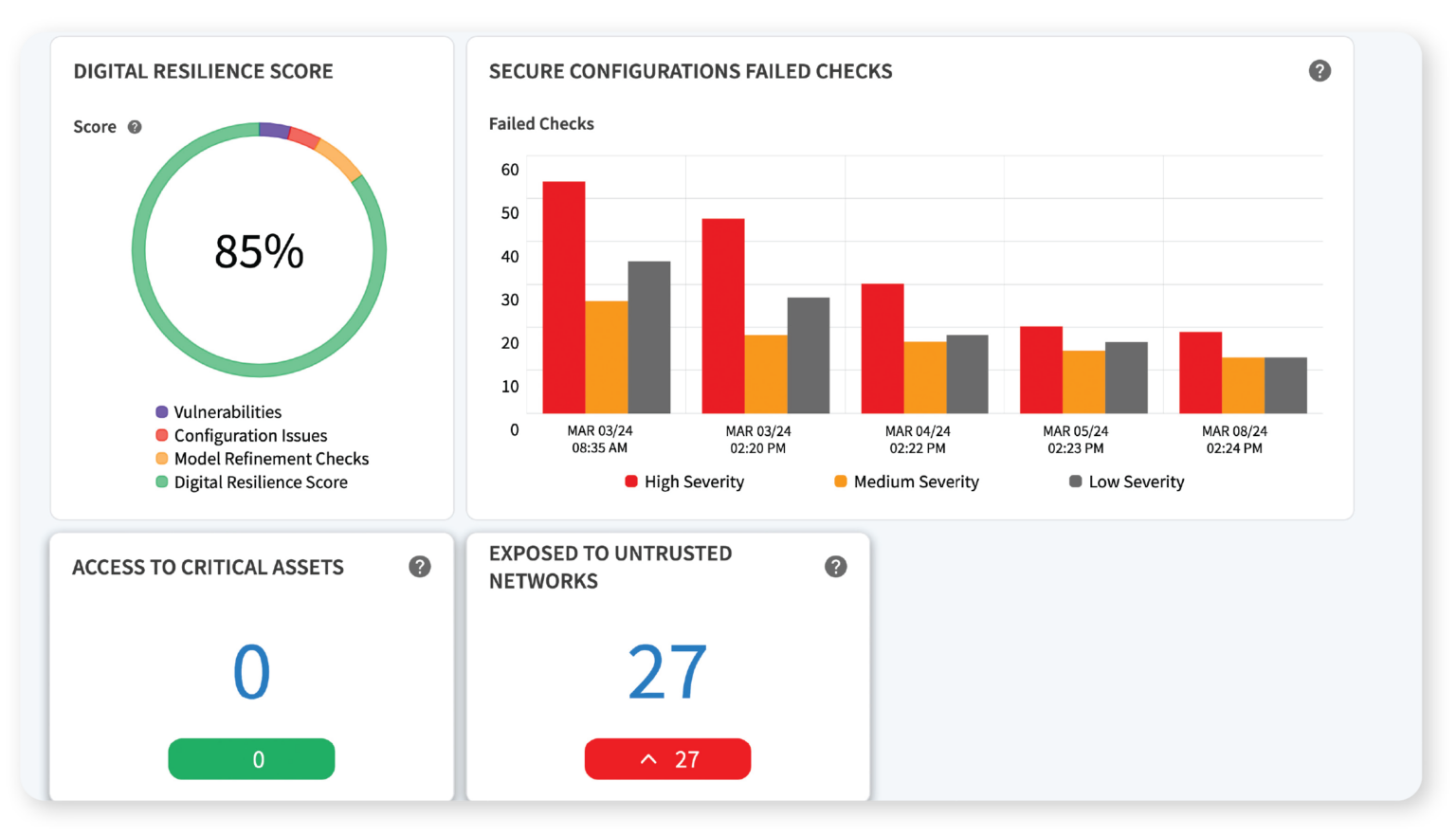
Task: Expand the red 27 alert indicator
Action: (667, 758)
